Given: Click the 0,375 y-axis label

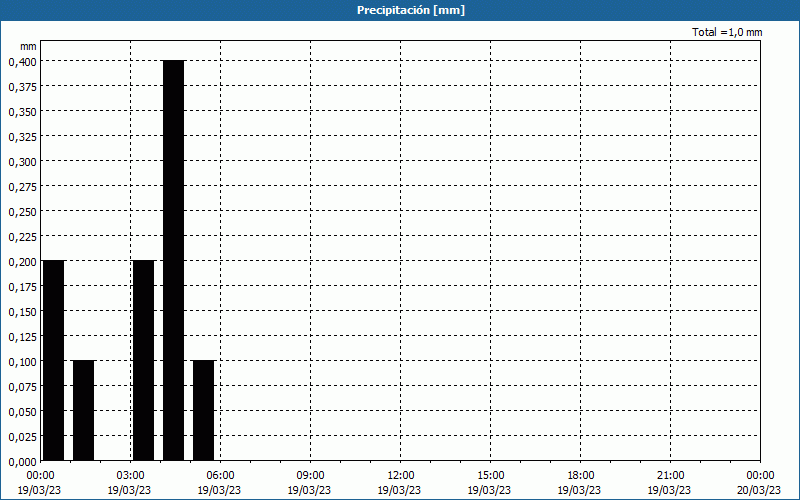Looking at the screenshot, I should tap(22, 87).
